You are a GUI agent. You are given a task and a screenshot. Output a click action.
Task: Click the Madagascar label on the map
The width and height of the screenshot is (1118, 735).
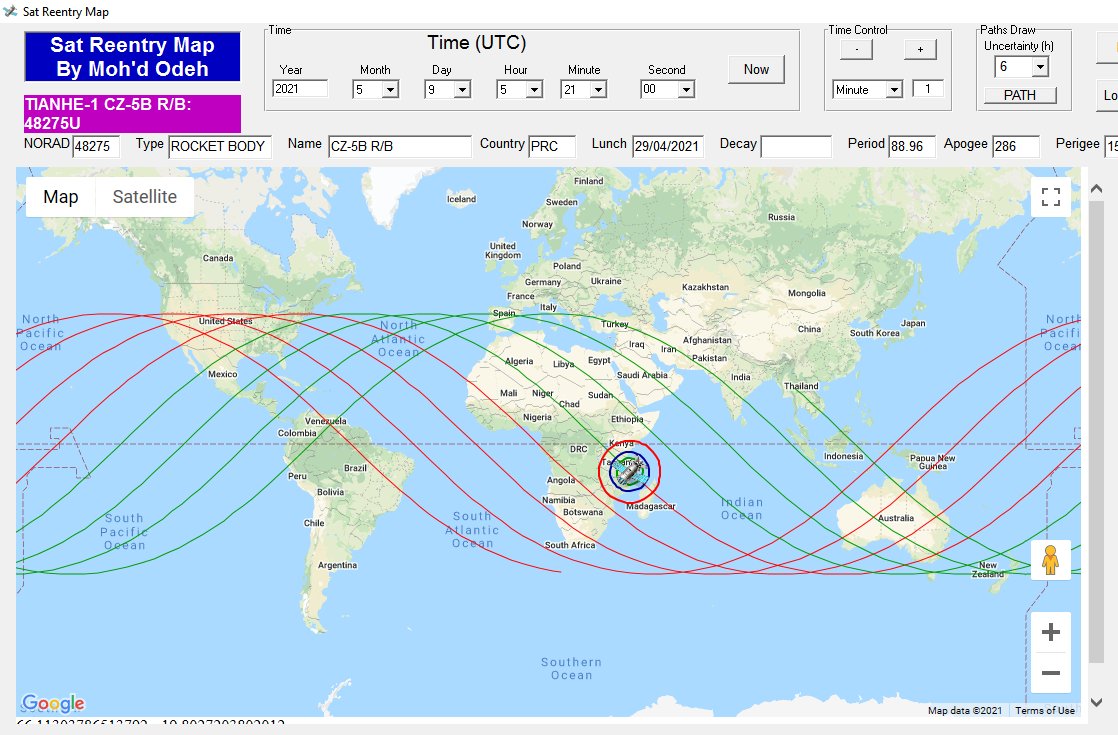(x=650, y=506)
